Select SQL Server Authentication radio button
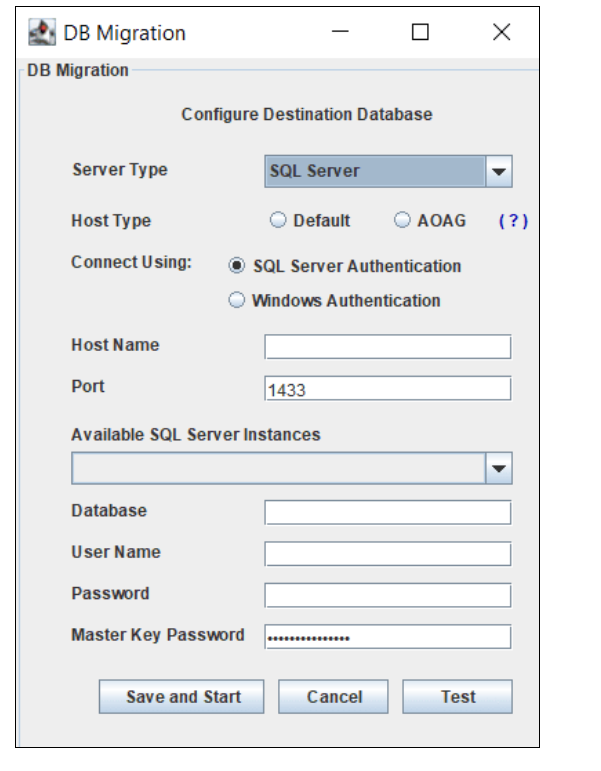 coord(237,266)
